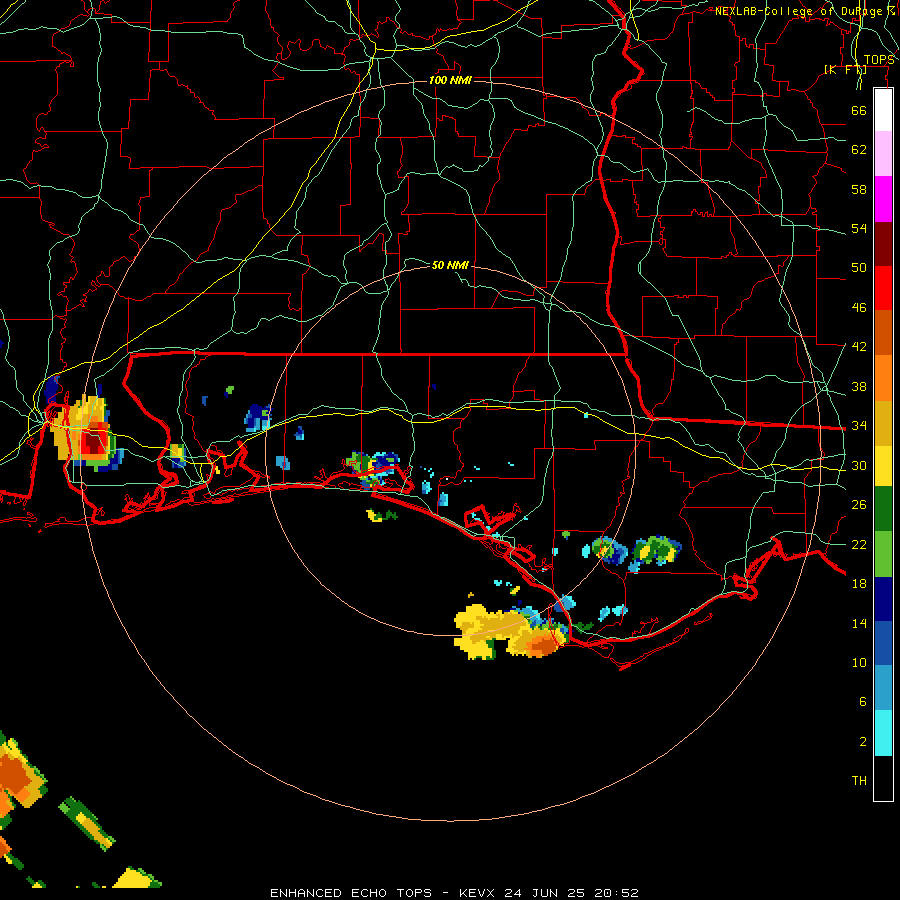The image size is (900, 900).
Task: Click the 66 value on the legend
Action: pos(859,110)
